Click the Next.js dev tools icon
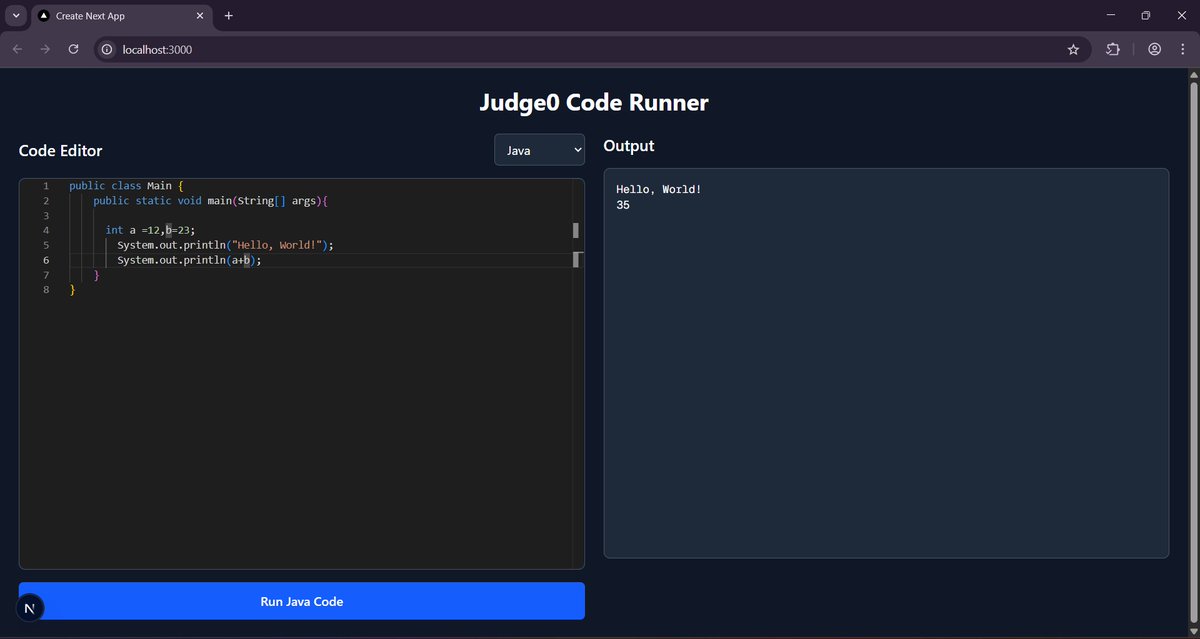 30,608
